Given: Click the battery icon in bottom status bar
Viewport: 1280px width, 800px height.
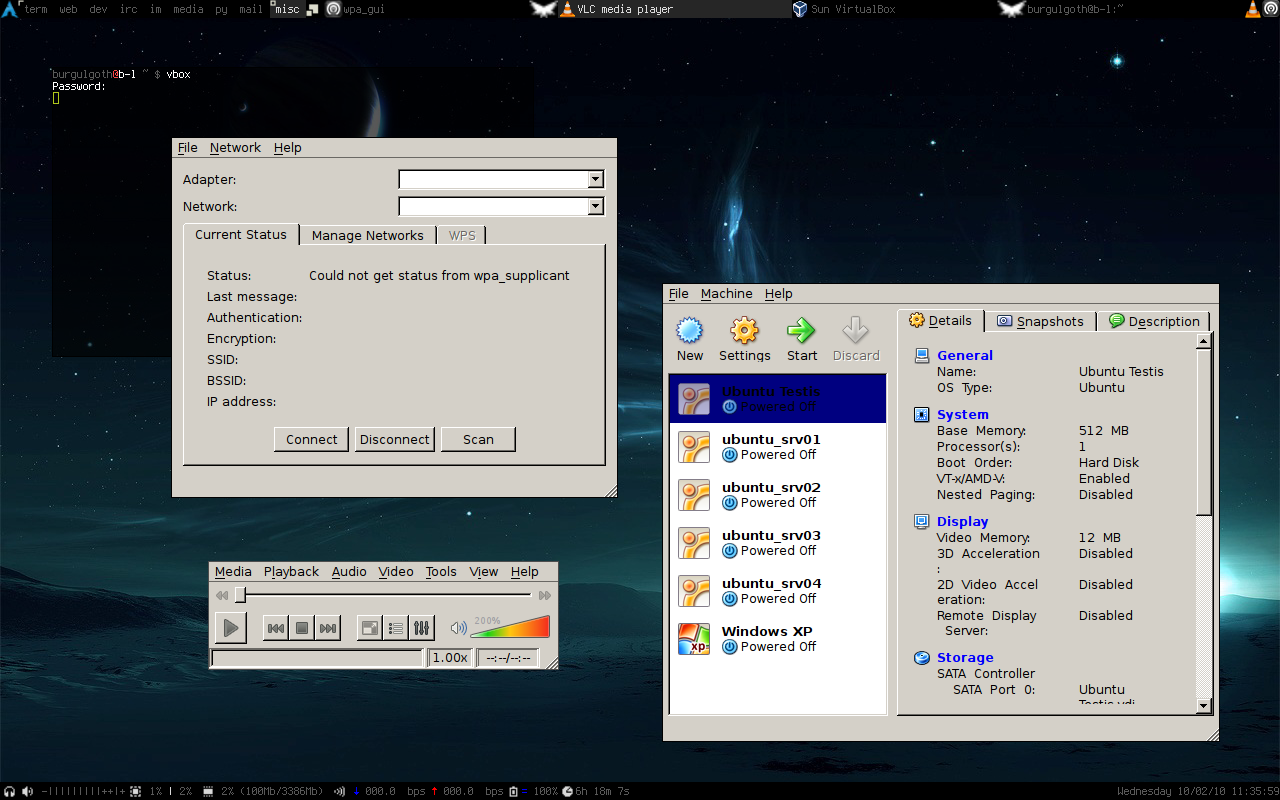Looking at the screenshot, I should 513,791.
